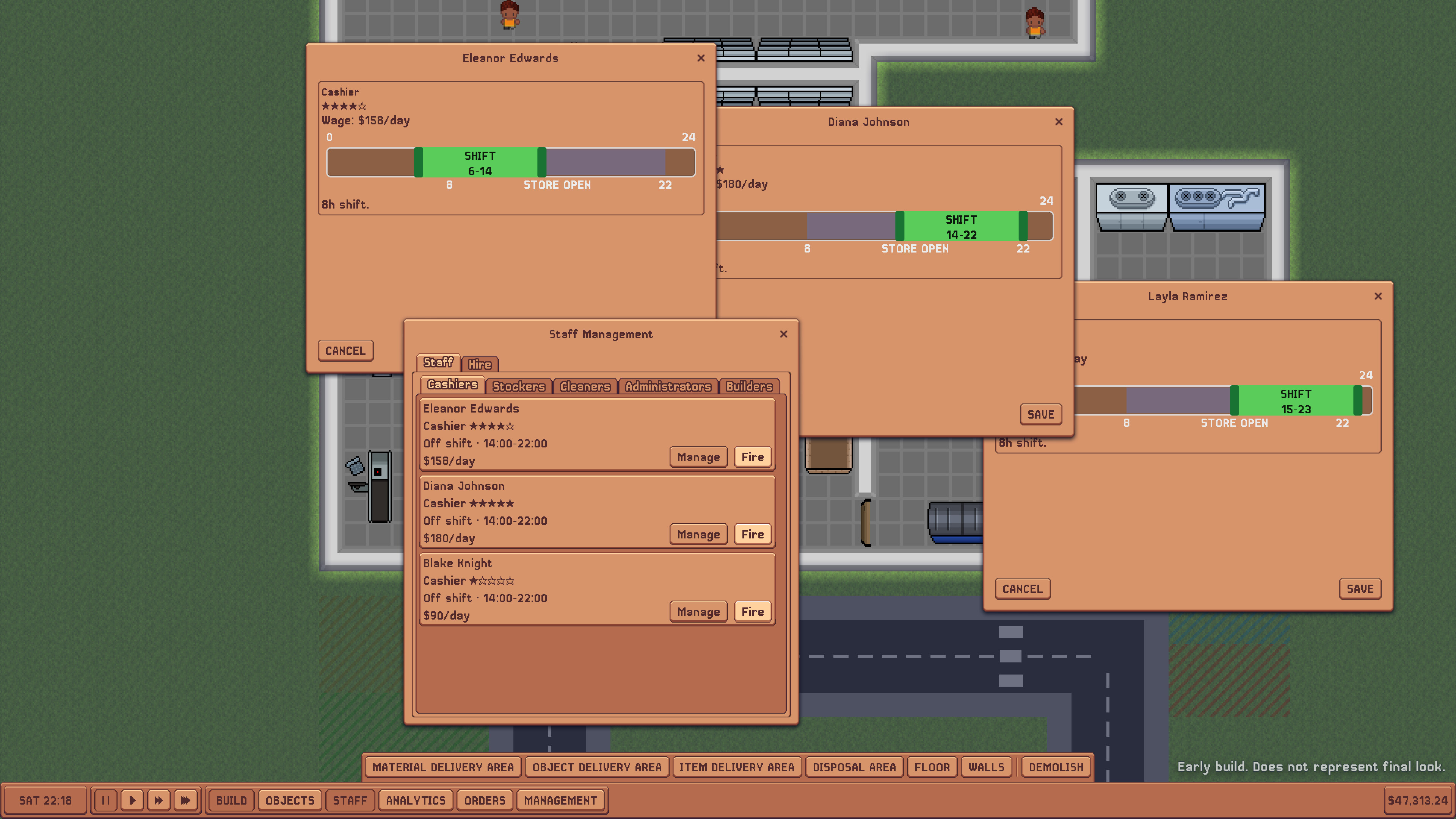Grab Diana's shift end handle at 22
This screenshot has height=819, width=1456.
click(x=1023, y=226)
